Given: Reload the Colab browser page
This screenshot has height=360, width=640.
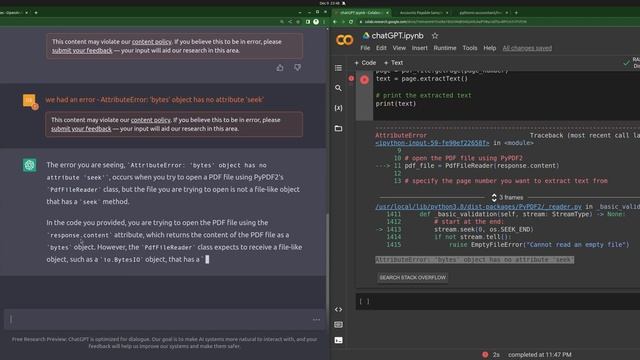Looking at the screenshot, I should (x=351, y=22).
